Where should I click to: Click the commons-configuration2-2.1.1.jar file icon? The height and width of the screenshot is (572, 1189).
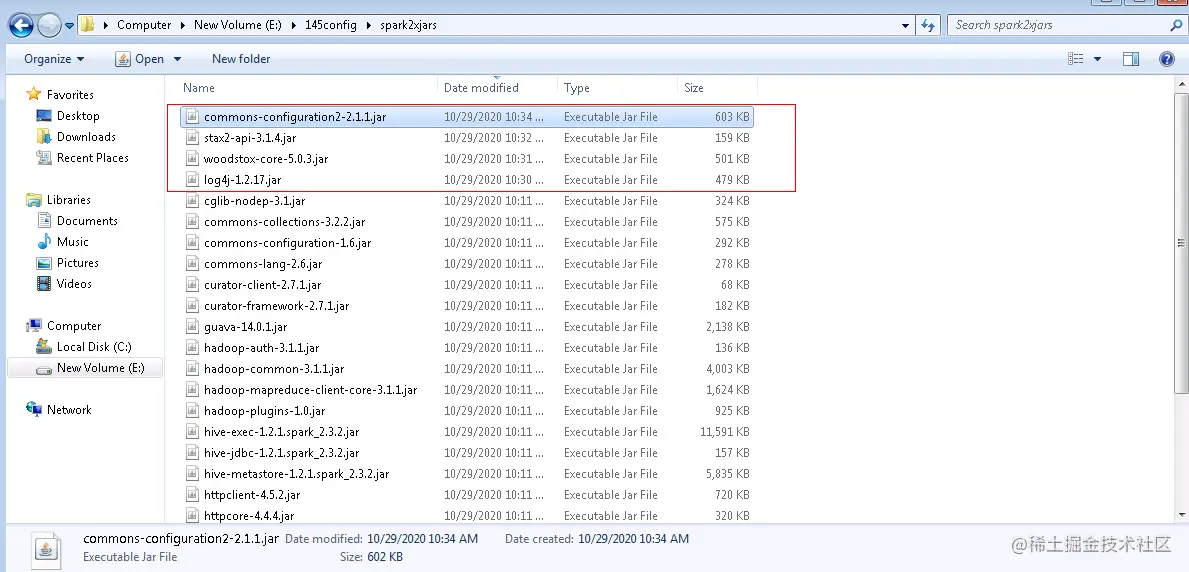(x=193, y=117)
